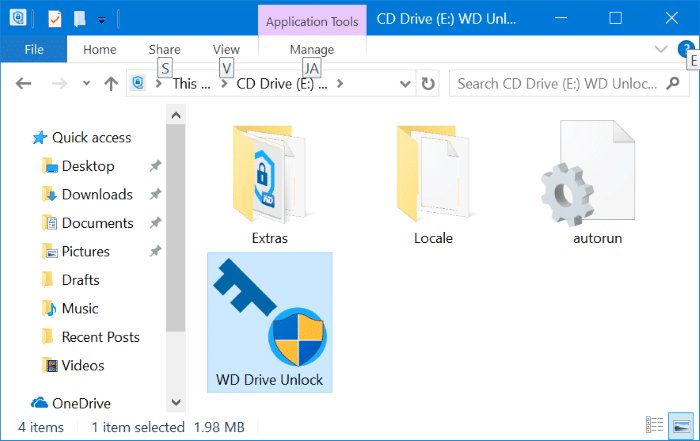Open the File menu

click(x=34, y=49)
